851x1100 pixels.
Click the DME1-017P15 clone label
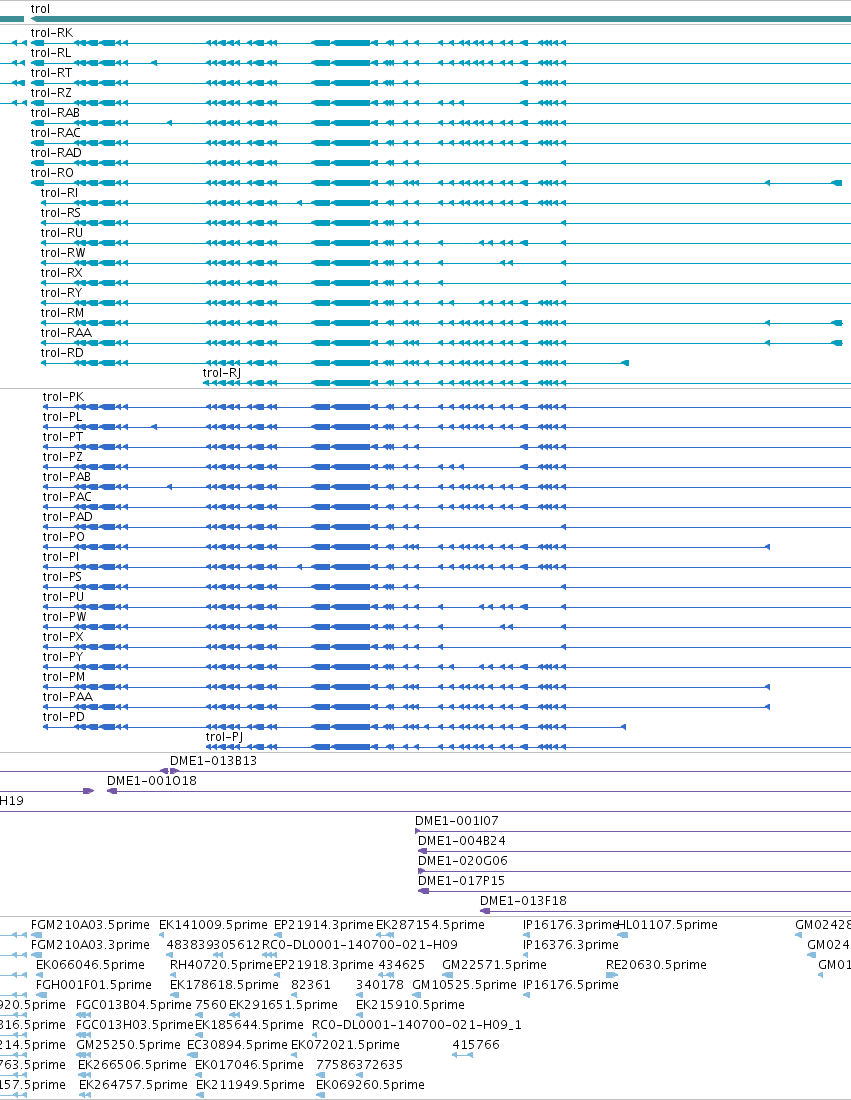coord(462,880)
